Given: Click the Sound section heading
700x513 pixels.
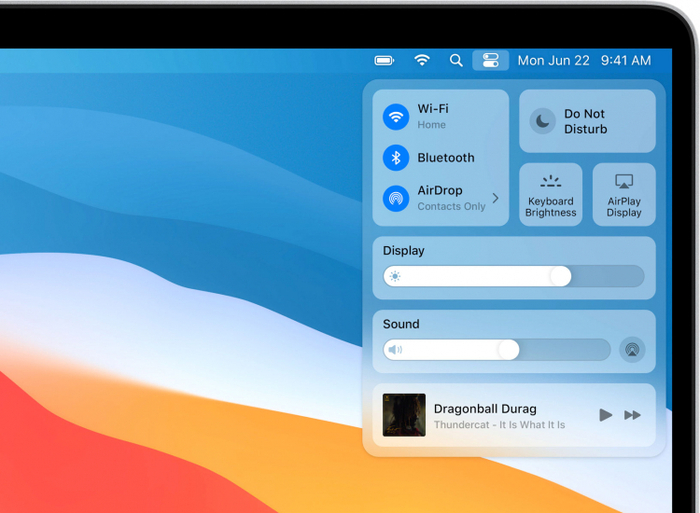Looking at the screenshot, I should (401, 324).
